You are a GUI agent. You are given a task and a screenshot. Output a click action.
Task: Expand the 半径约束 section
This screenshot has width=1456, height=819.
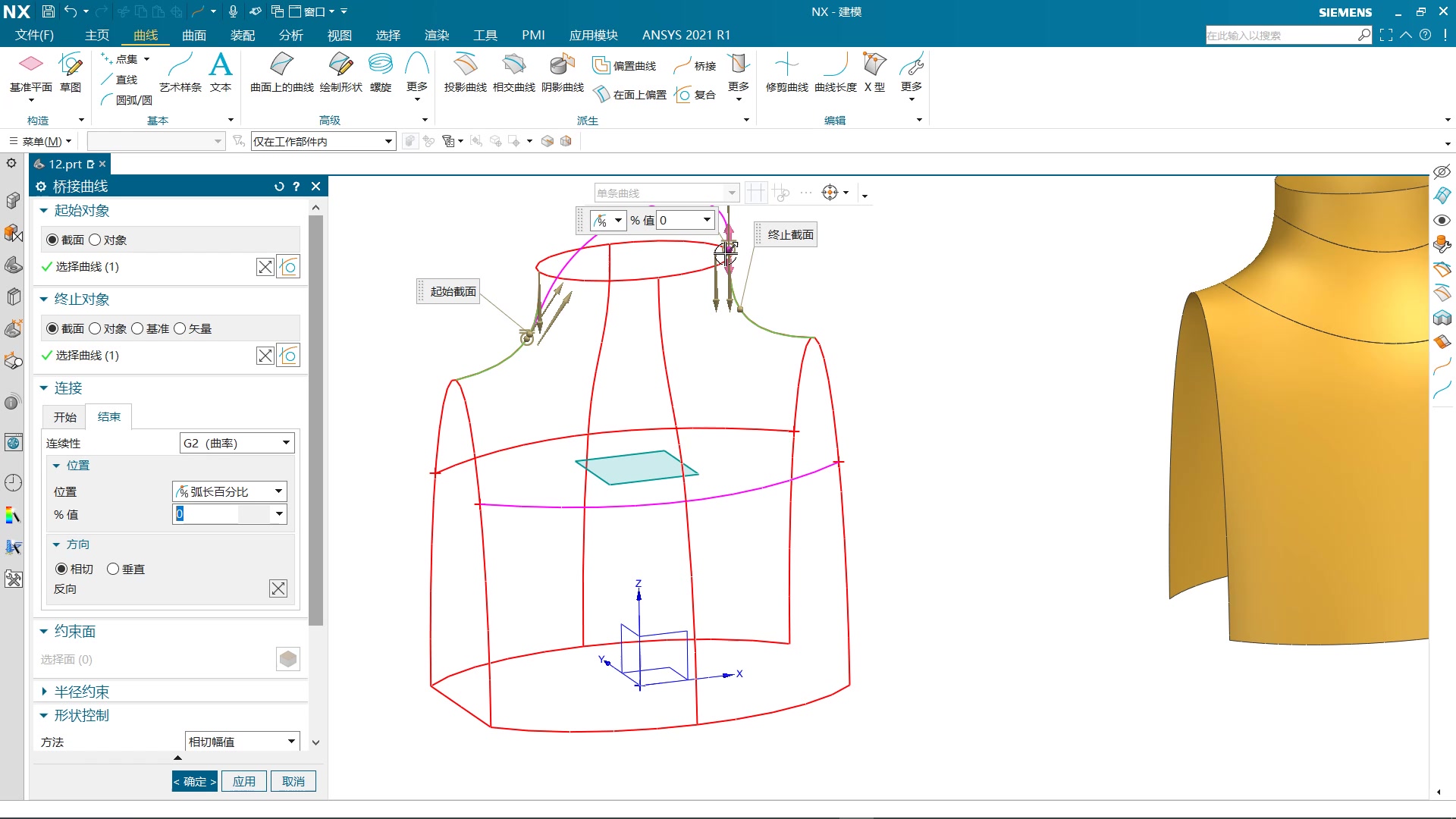81,692
